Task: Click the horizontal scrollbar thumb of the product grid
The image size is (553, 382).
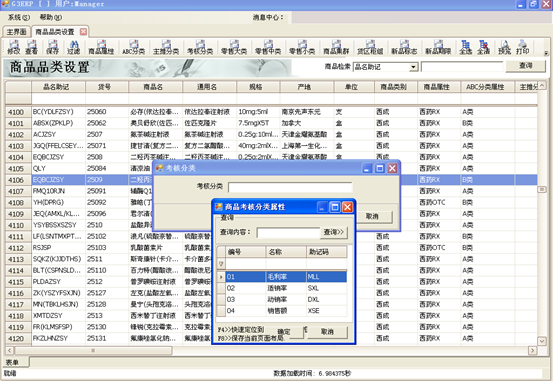Action: point(93,350)
